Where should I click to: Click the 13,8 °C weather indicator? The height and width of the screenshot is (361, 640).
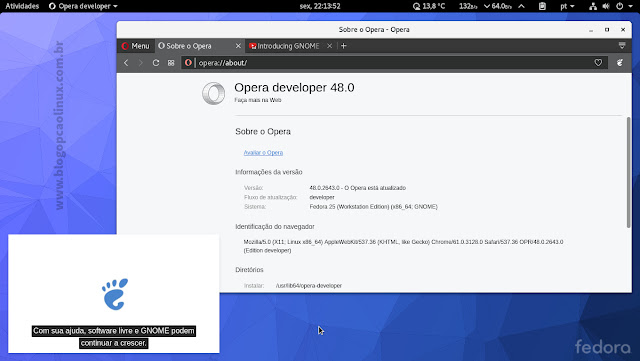(x=429, y=6)
